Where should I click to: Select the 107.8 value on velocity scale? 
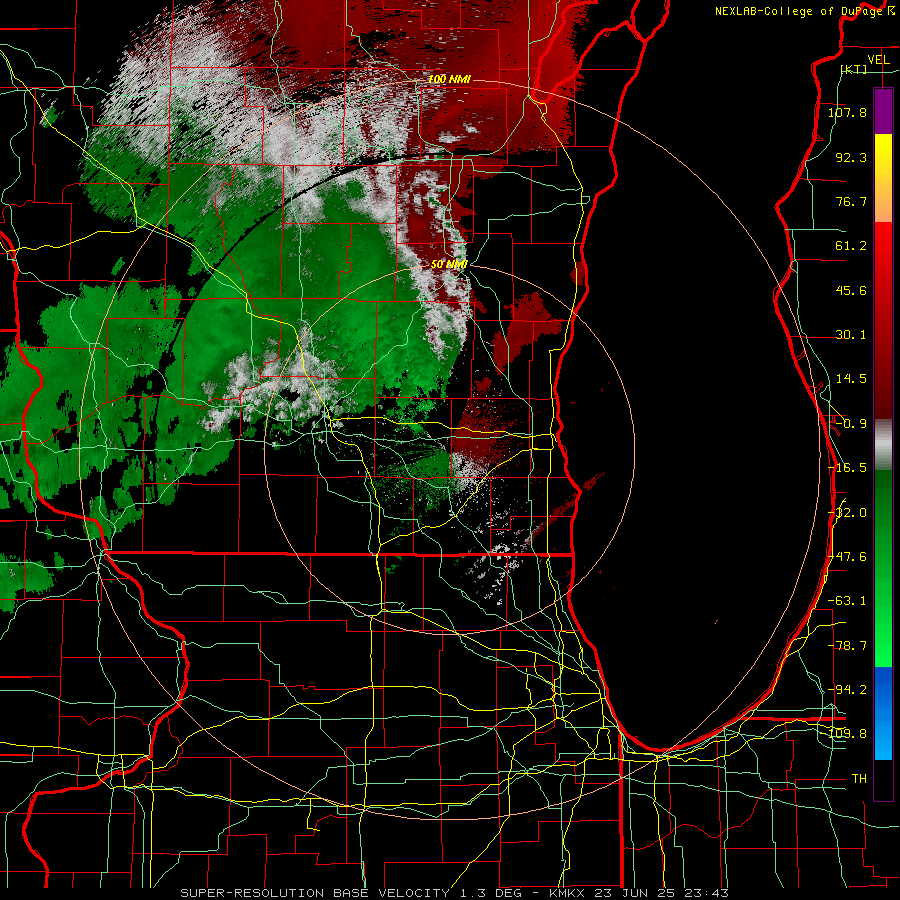[847, 112]
